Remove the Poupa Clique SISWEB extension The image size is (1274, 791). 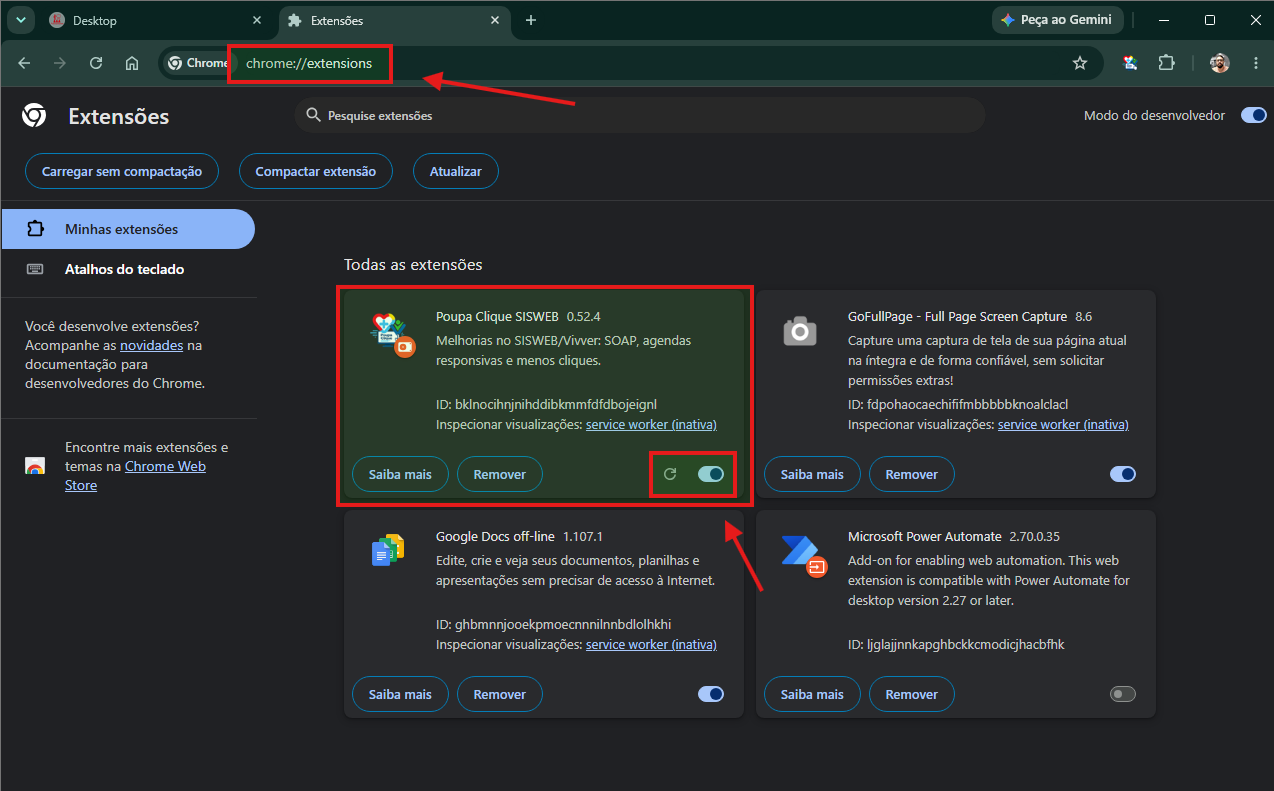500,474
